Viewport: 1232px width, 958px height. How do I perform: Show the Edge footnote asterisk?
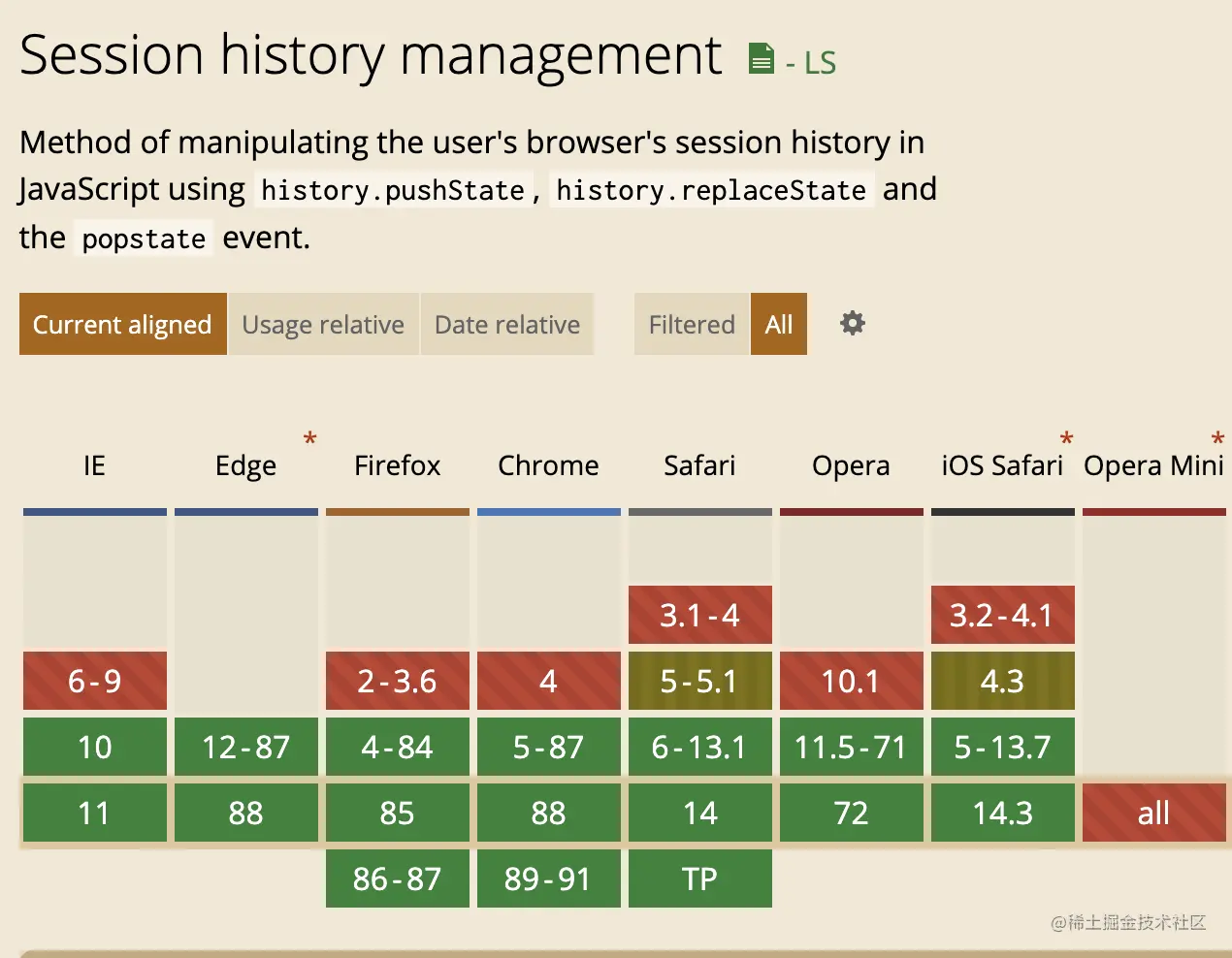[310, 441]
